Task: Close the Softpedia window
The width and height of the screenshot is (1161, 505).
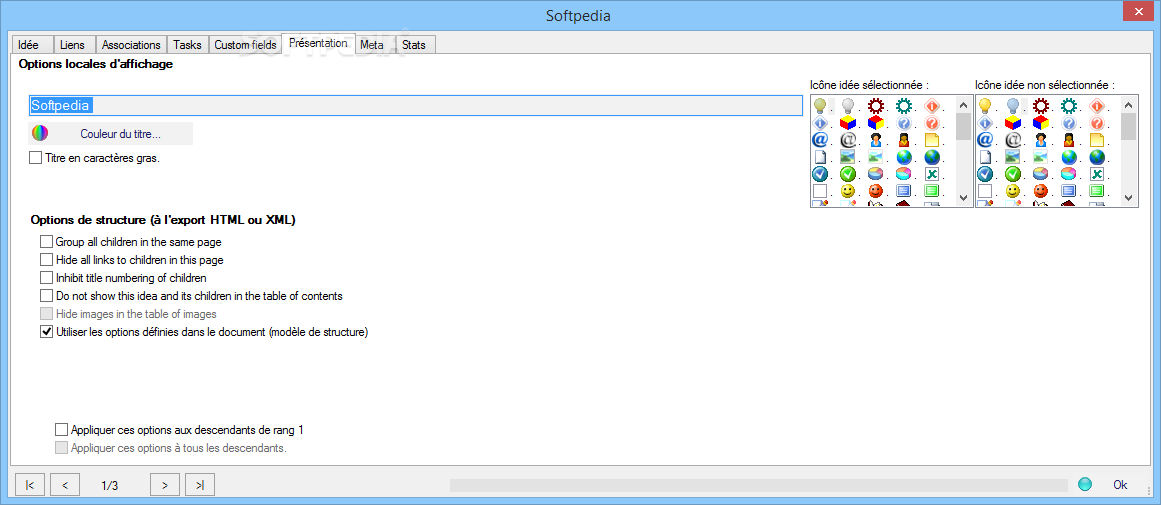Action: [1137, 11]
